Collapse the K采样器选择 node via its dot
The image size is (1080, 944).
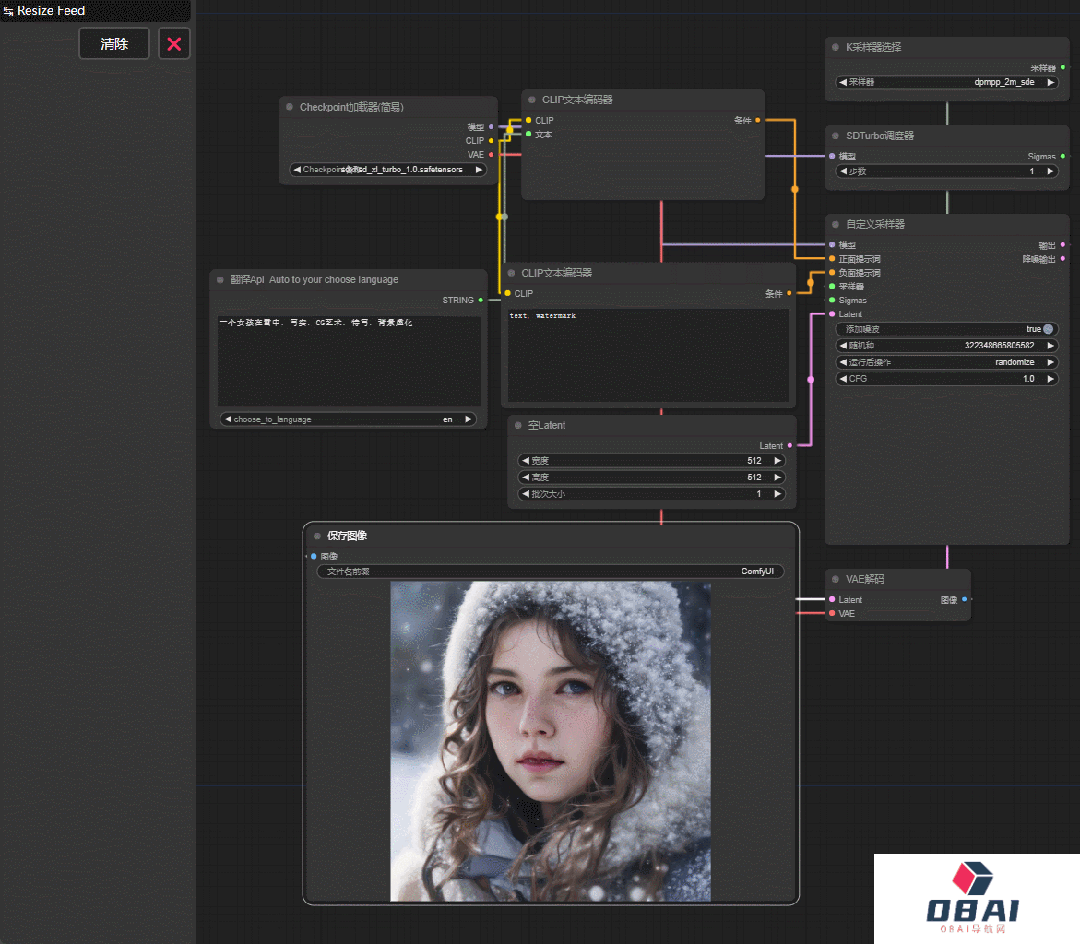[x=835, y=47]
